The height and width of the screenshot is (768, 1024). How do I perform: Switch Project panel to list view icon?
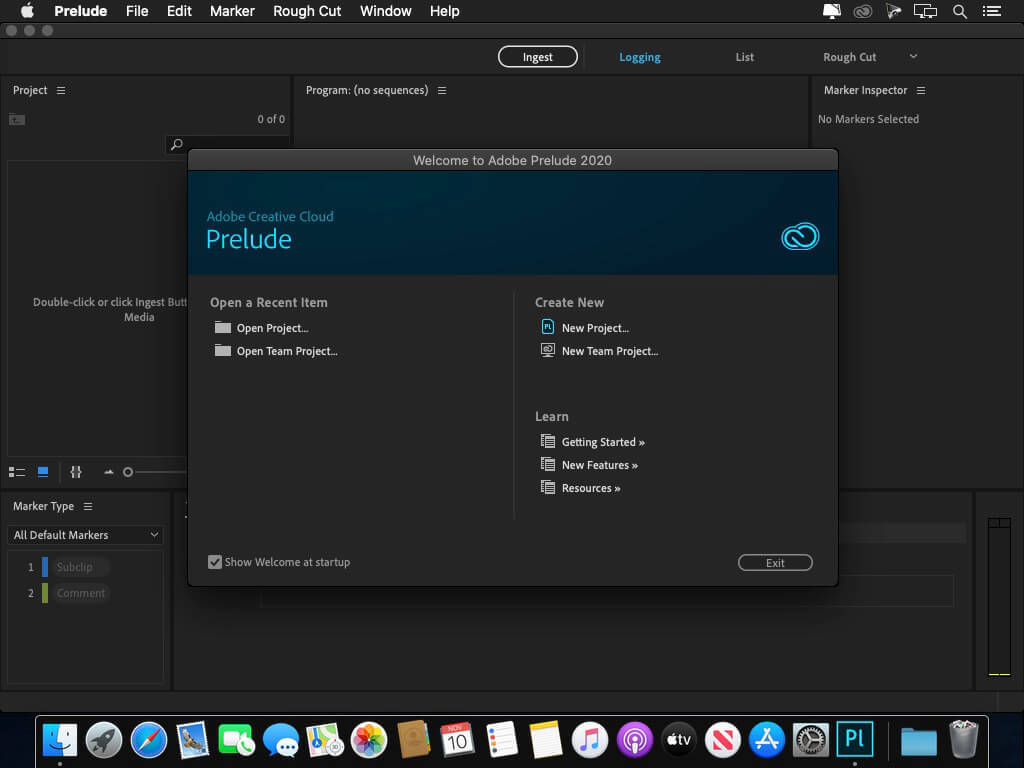click(17, 472)
